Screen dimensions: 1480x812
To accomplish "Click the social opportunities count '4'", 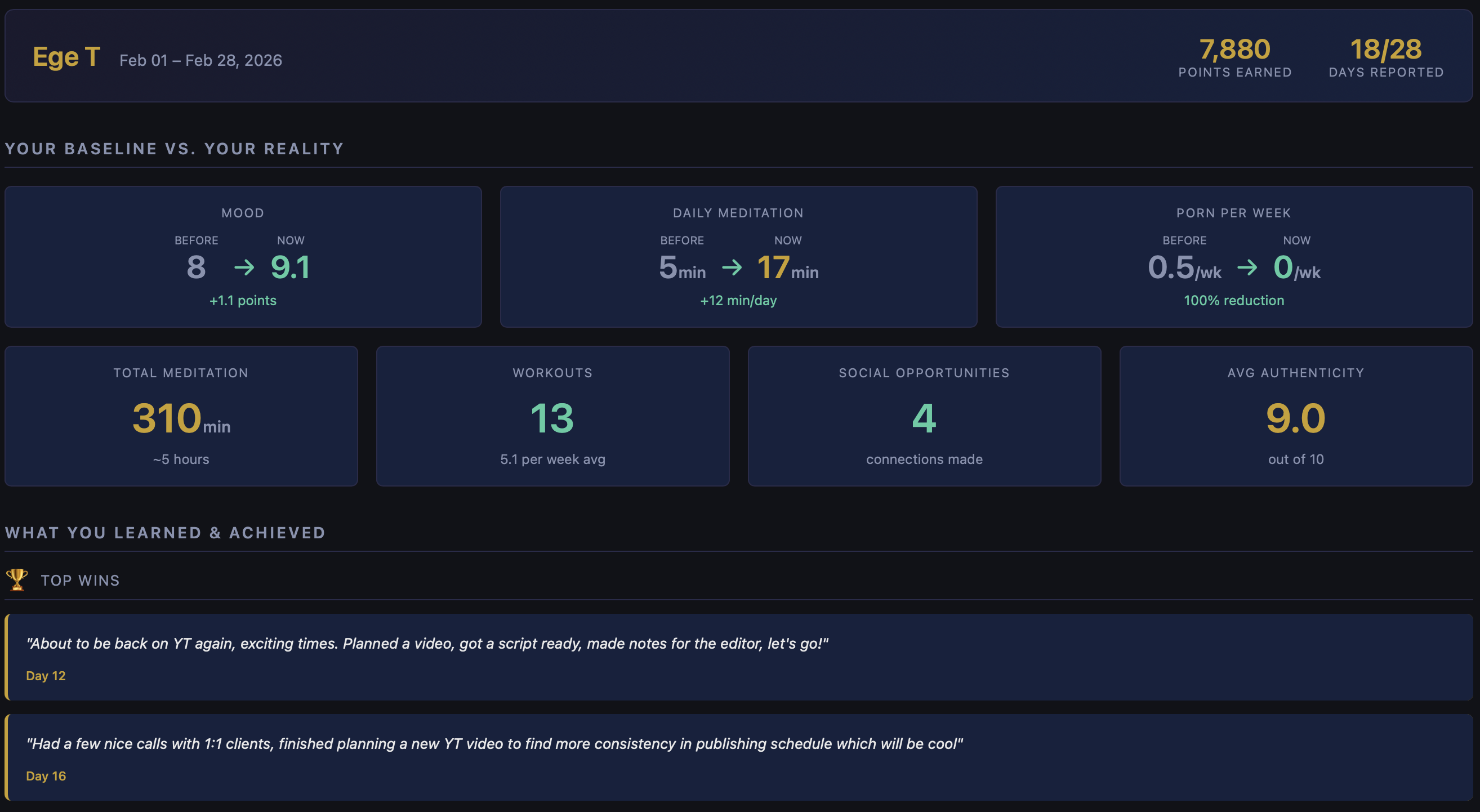I will coord(924,418).
